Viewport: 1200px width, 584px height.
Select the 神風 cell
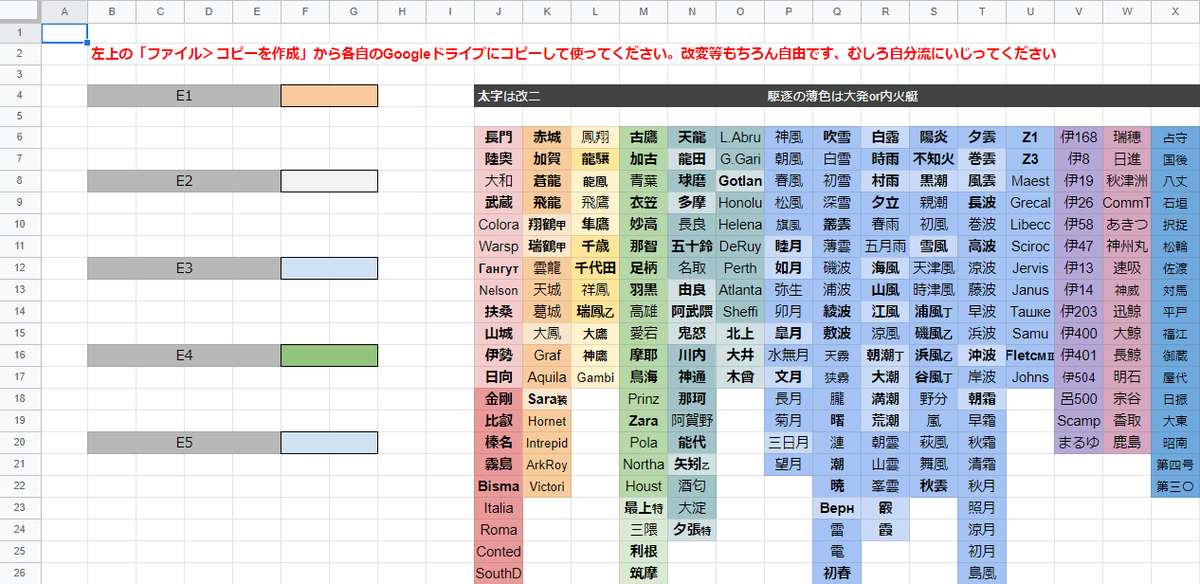click(x=788, y=137)
